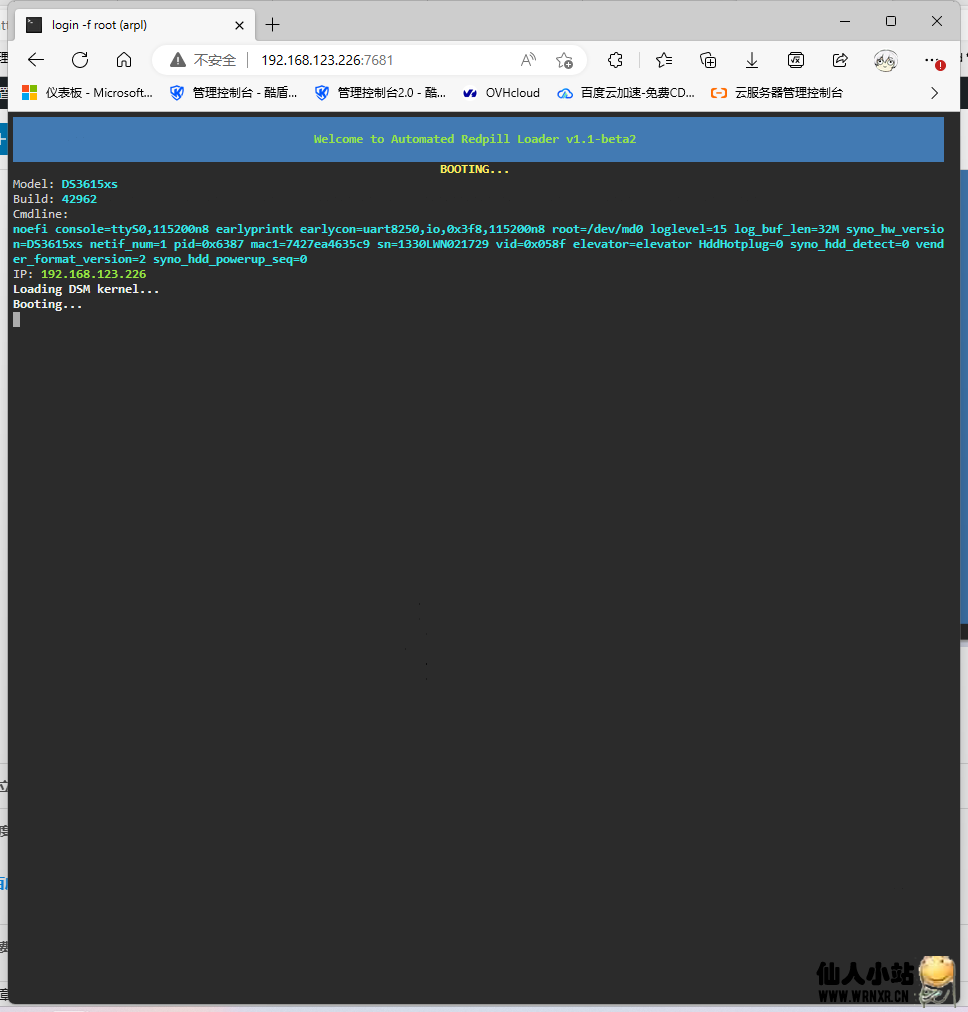The width and height of the screenshot is (968, 1012).
Task: Click the address bar URL field
Action: click(380, 60)
